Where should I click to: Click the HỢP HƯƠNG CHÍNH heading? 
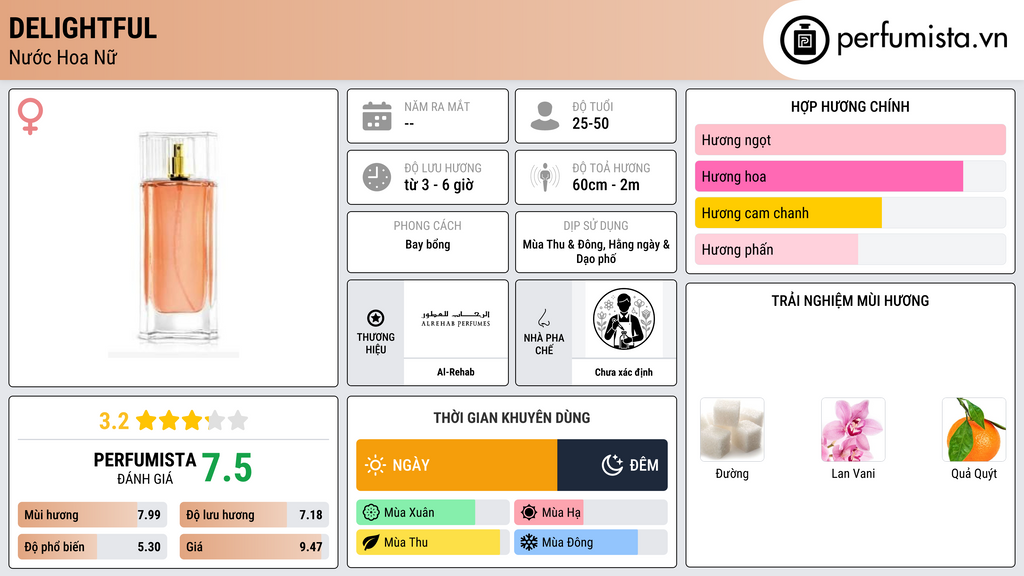(850, 106)
